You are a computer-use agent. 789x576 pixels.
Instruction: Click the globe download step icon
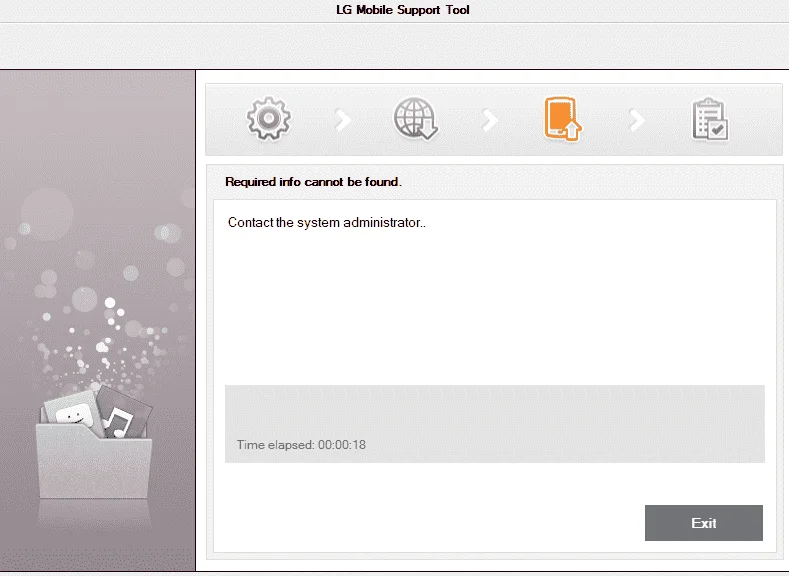(415, 119)
